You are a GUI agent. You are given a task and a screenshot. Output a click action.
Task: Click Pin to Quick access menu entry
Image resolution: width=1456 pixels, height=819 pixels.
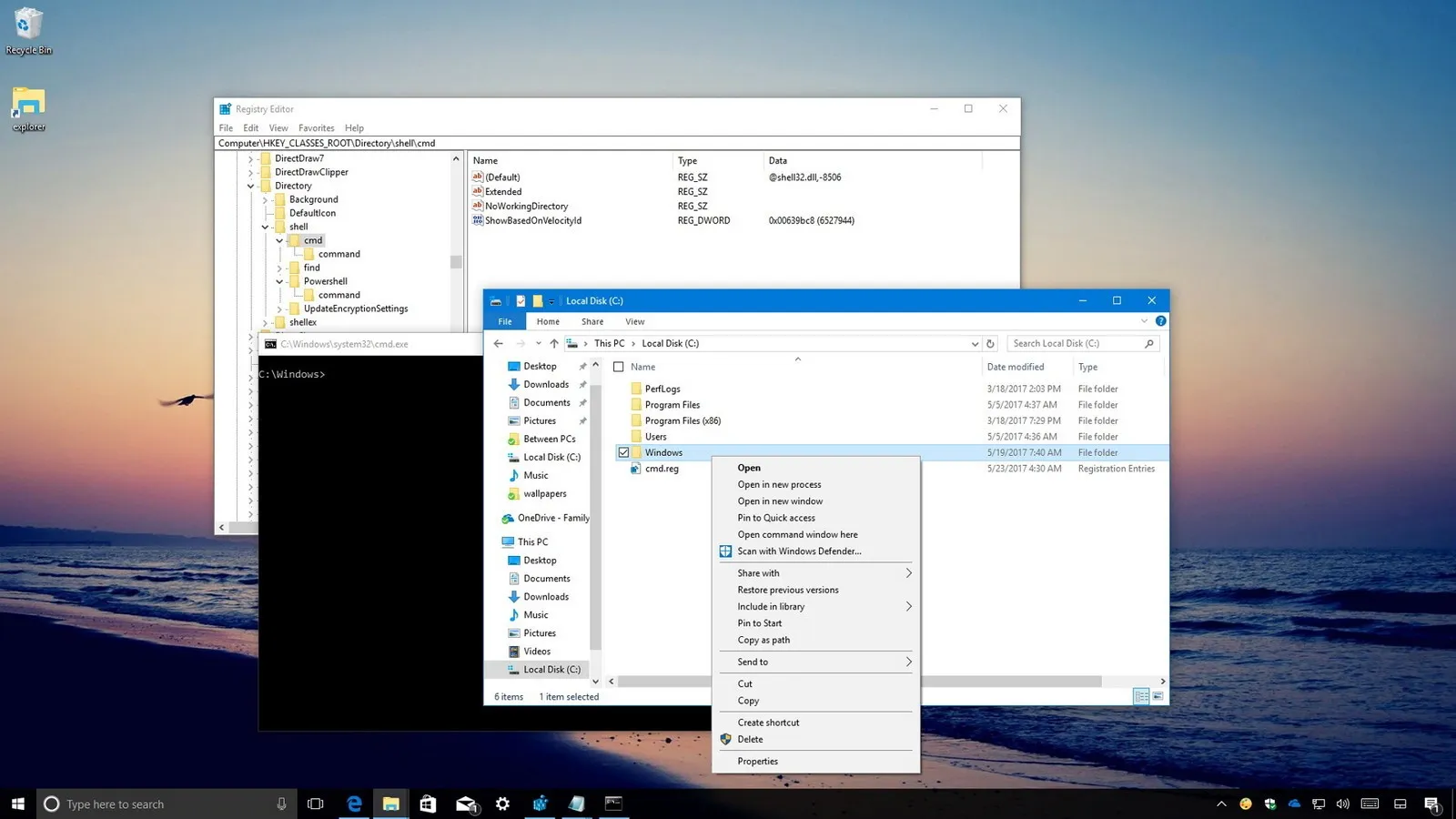click(776, 518)
